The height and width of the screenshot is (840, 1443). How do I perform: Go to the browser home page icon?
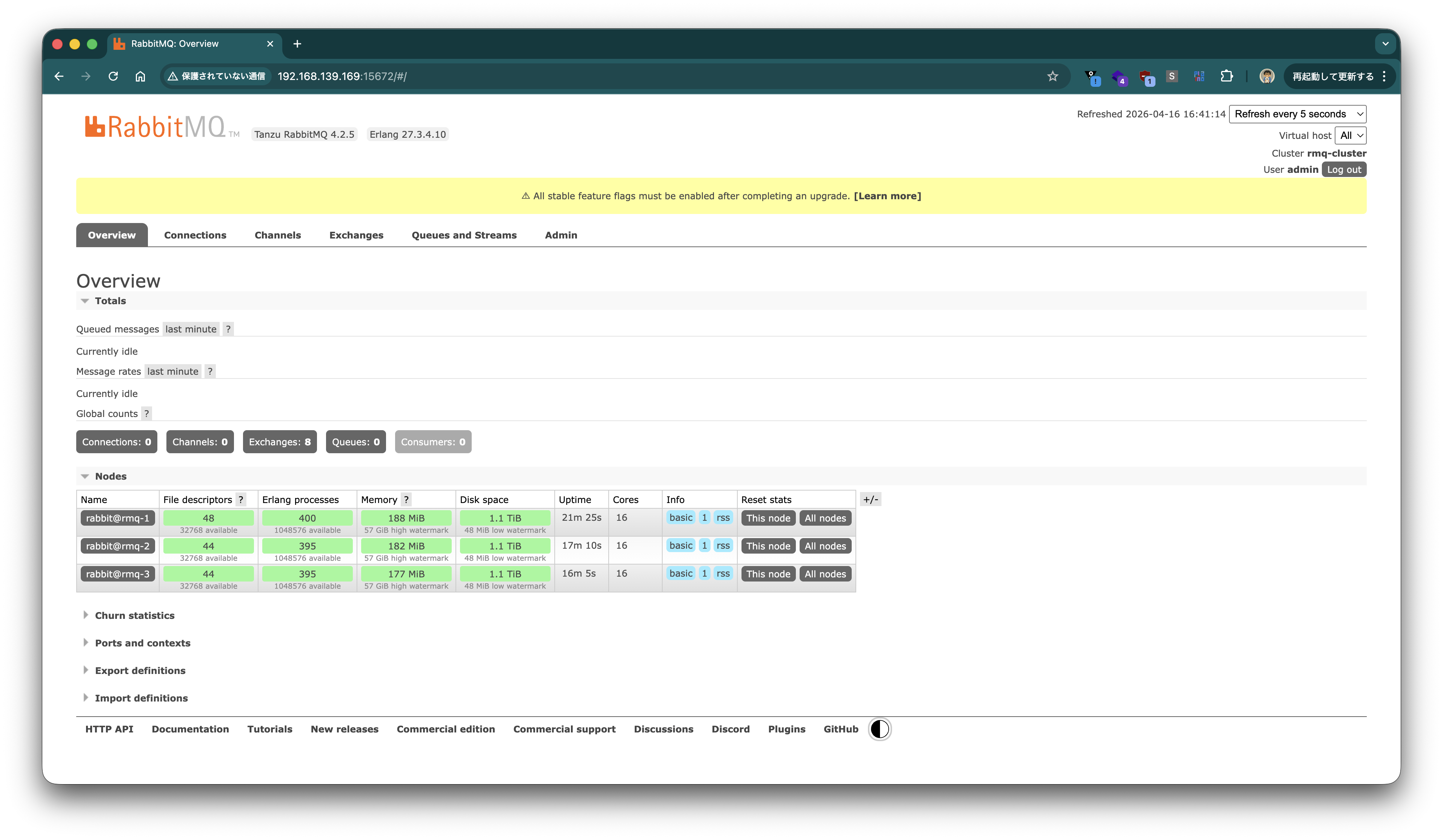click(x=140, y=76)
